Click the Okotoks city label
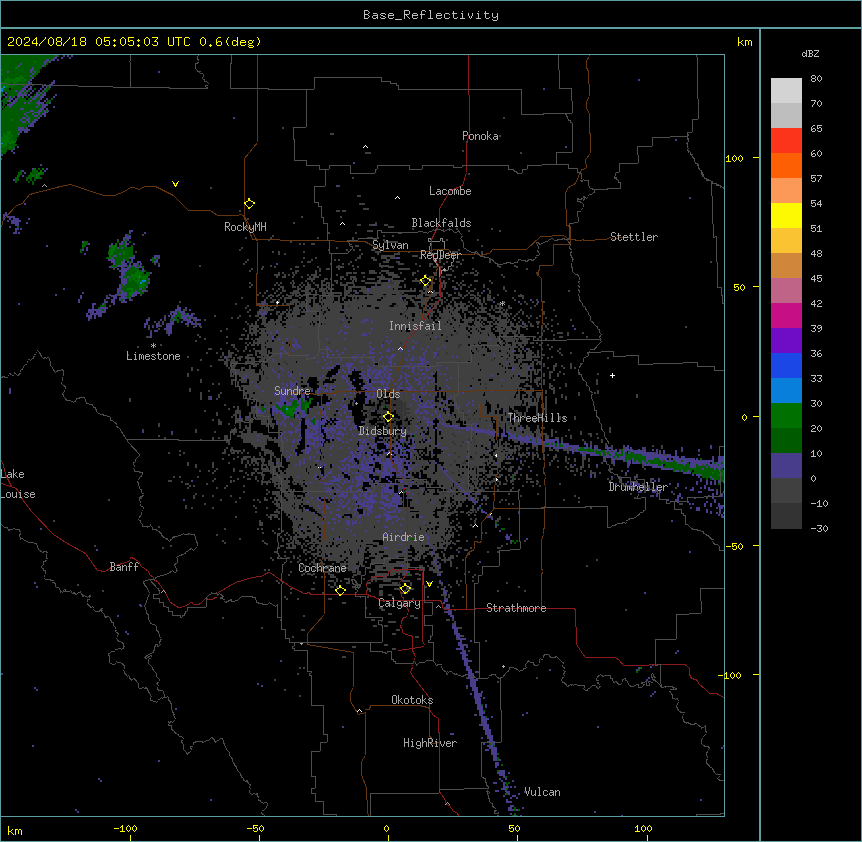This screenshot has width=862, height=842. (412, 700)
